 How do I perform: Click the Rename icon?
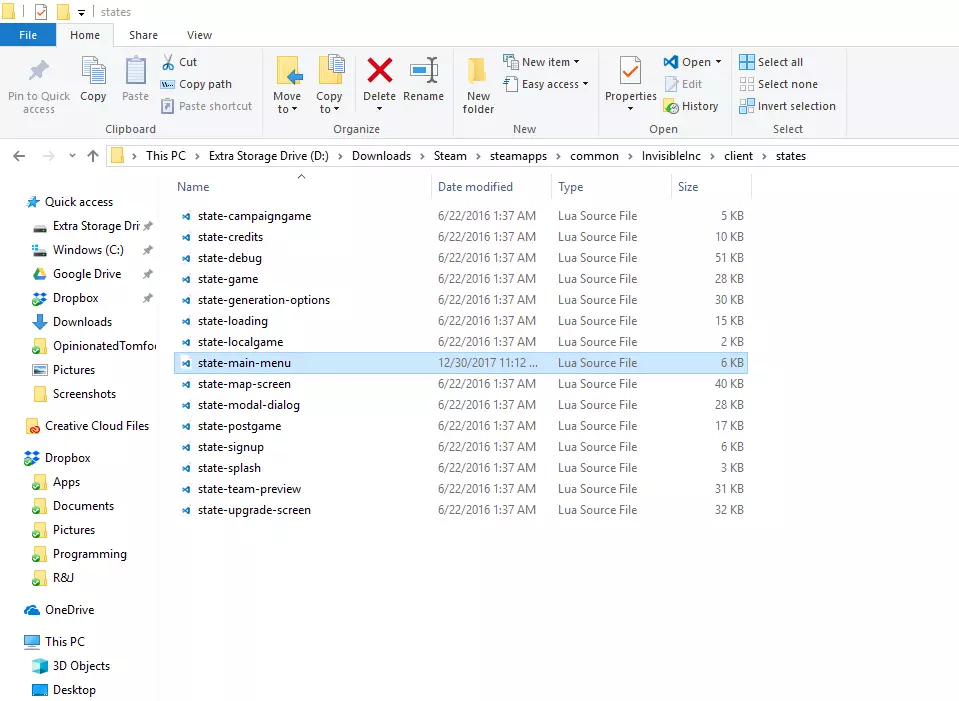pos(423,71)
